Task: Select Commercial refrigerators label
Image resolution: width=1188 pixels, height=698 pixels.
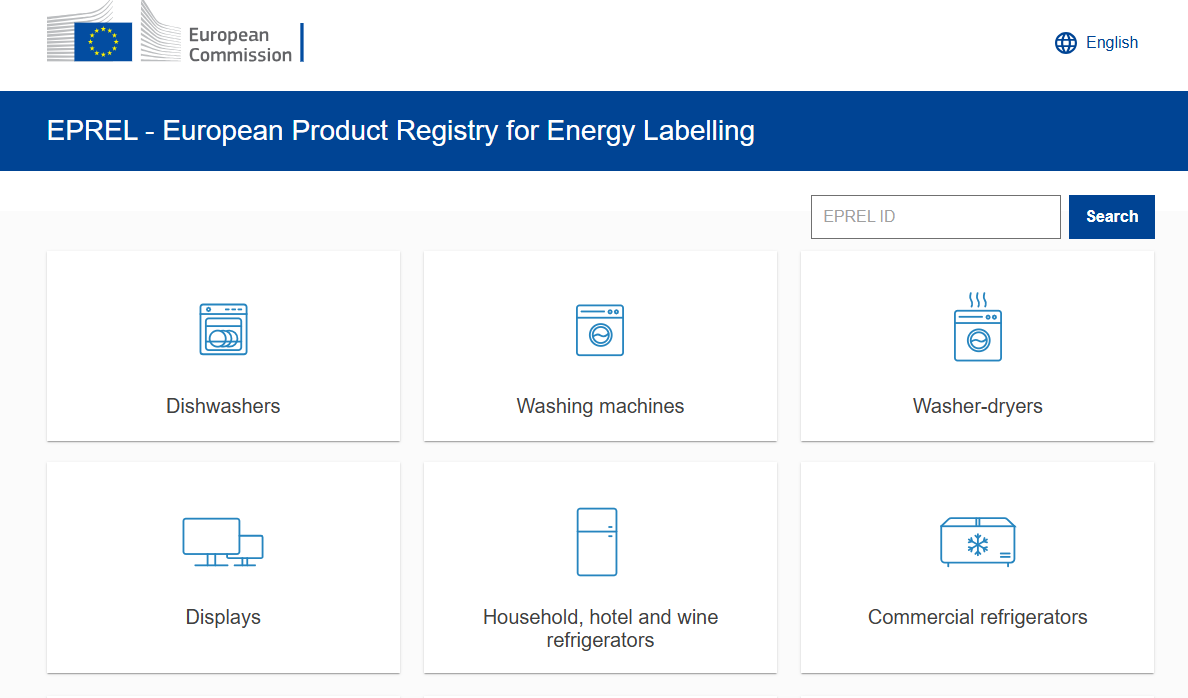Action: point(977,617)
